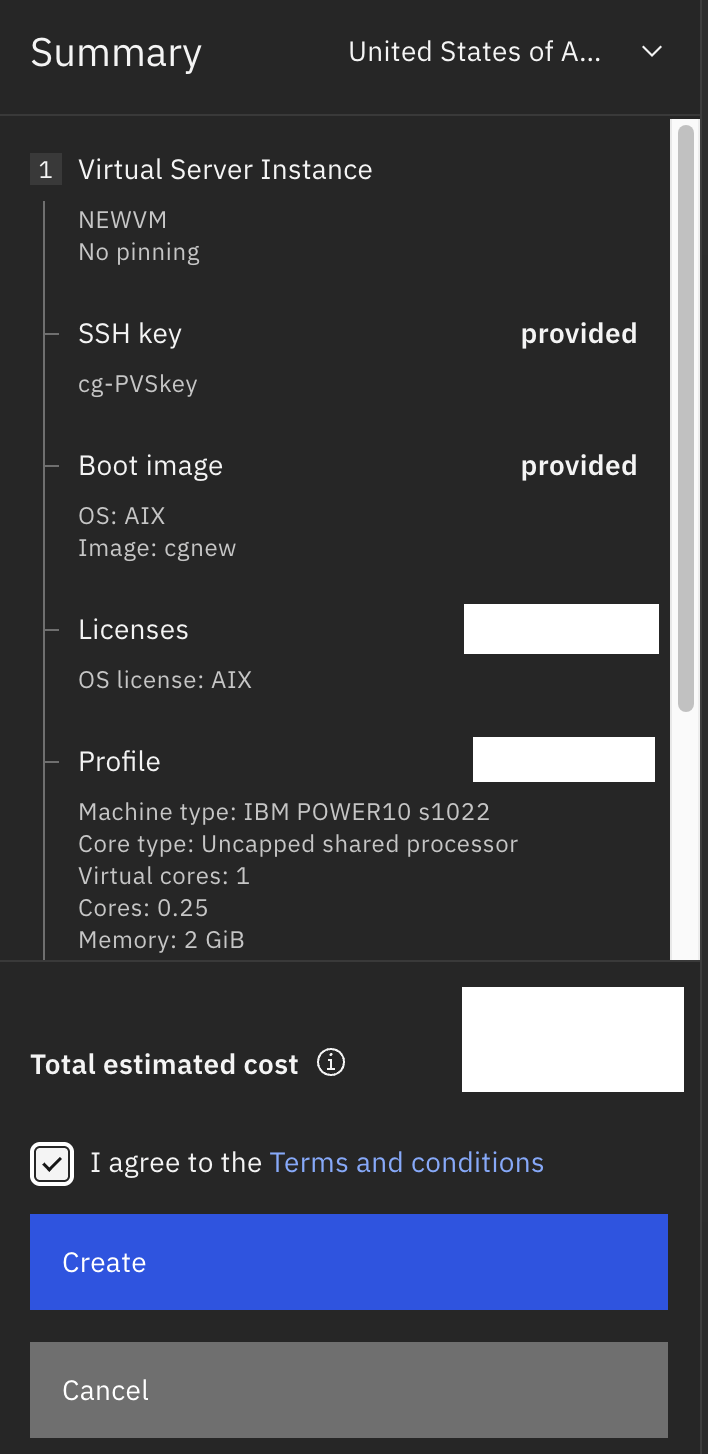Open the United States of A... country dropdown
This screenshot has height=1454, width=708.
tap(506, 52)
